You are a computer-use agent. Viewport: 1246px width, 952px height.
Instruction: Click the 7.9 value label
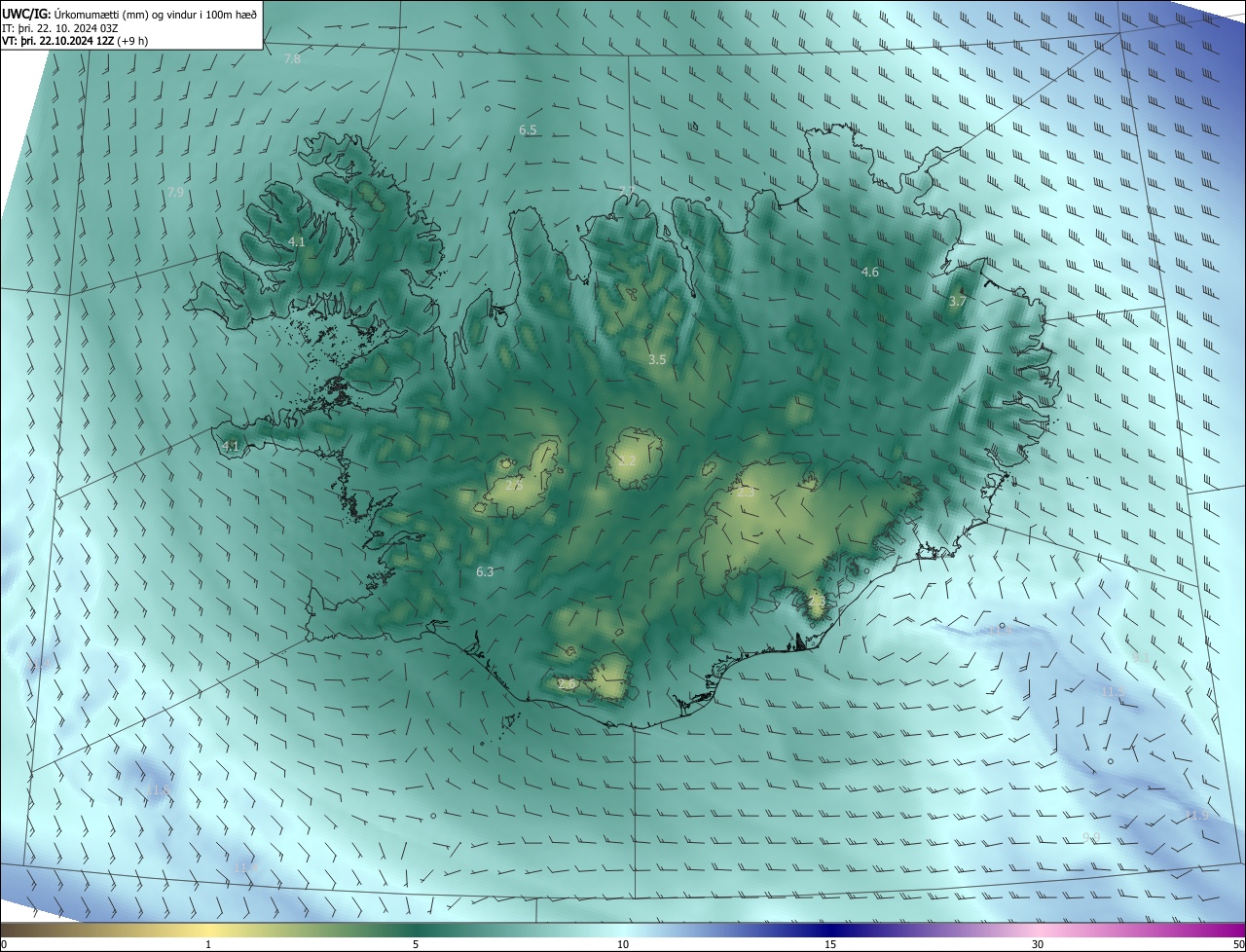click(175, 193)
